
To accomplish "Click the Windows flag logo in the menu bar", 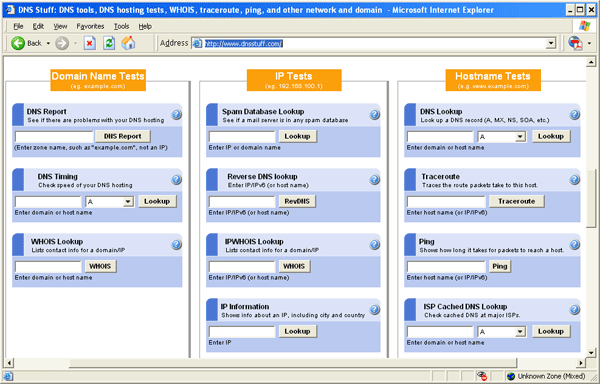I will [584, 26].
